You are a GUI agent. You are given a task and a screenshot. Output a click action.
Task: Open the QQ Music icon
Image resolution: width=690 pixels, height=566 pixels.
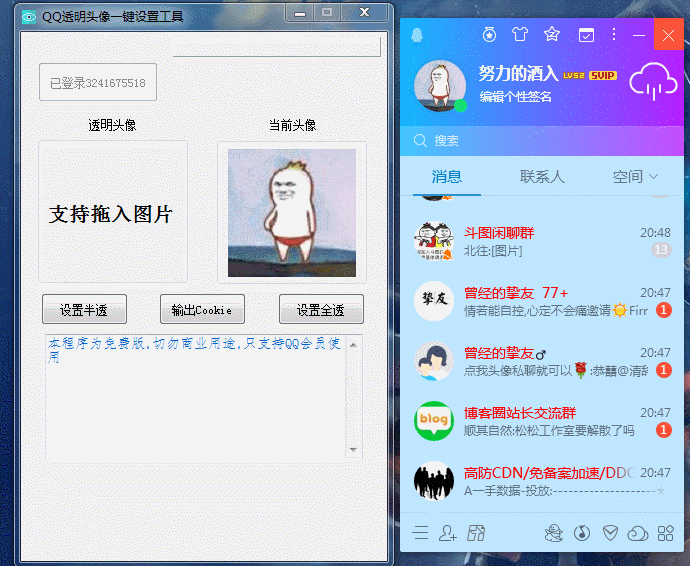582,533
